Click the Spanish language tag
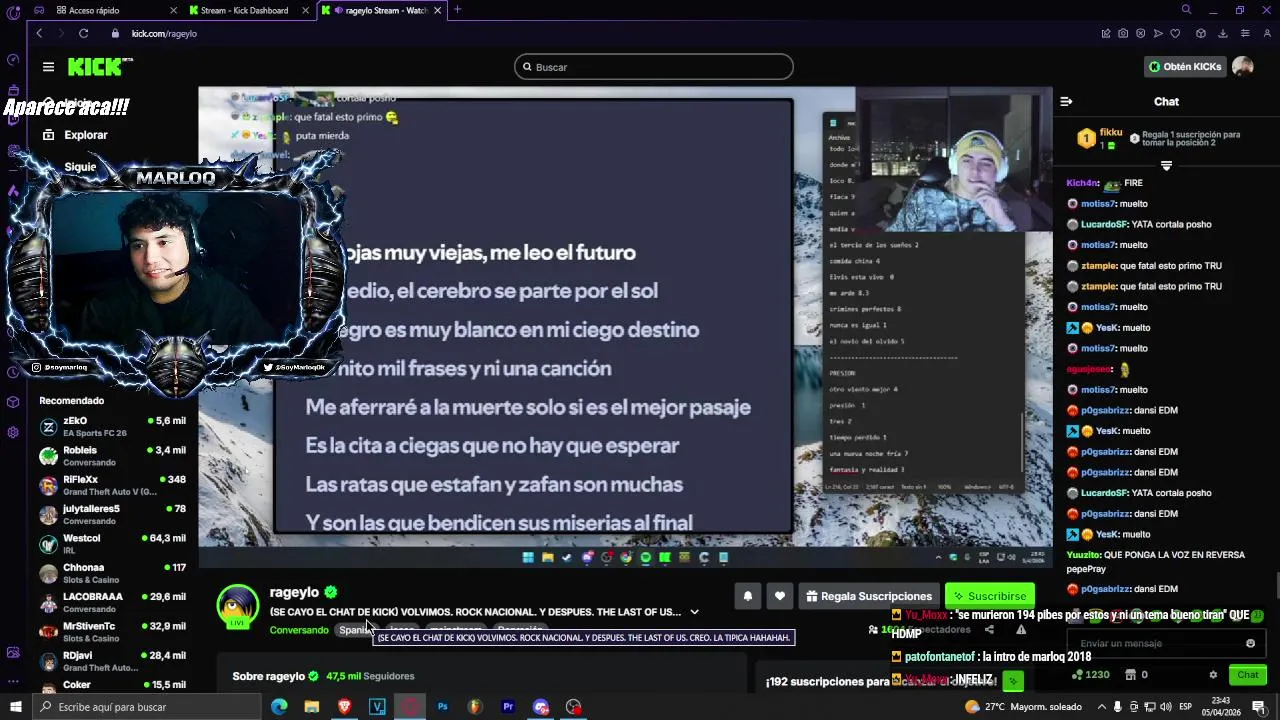The height and width of the screenshot is (720, 1280). coord(355,630)
